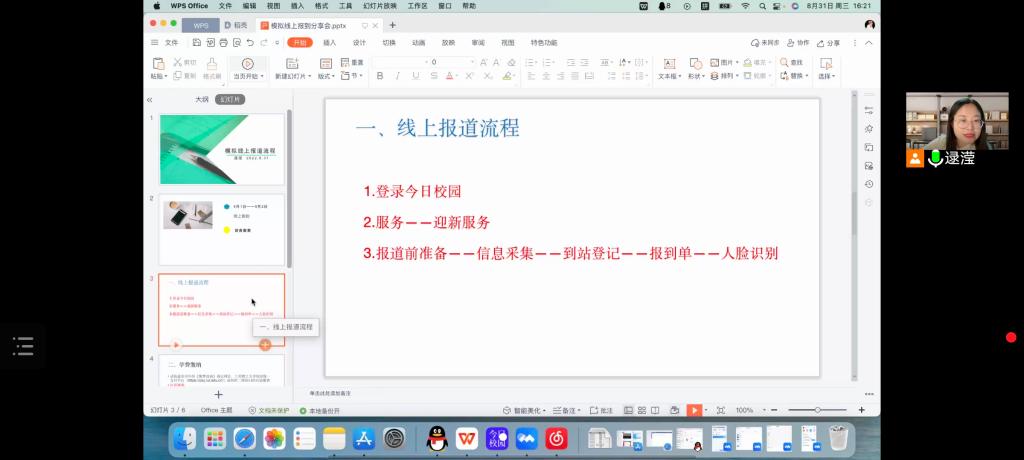Click the Collaborate (协作) button
The image size is (1024, 460).
798,43
